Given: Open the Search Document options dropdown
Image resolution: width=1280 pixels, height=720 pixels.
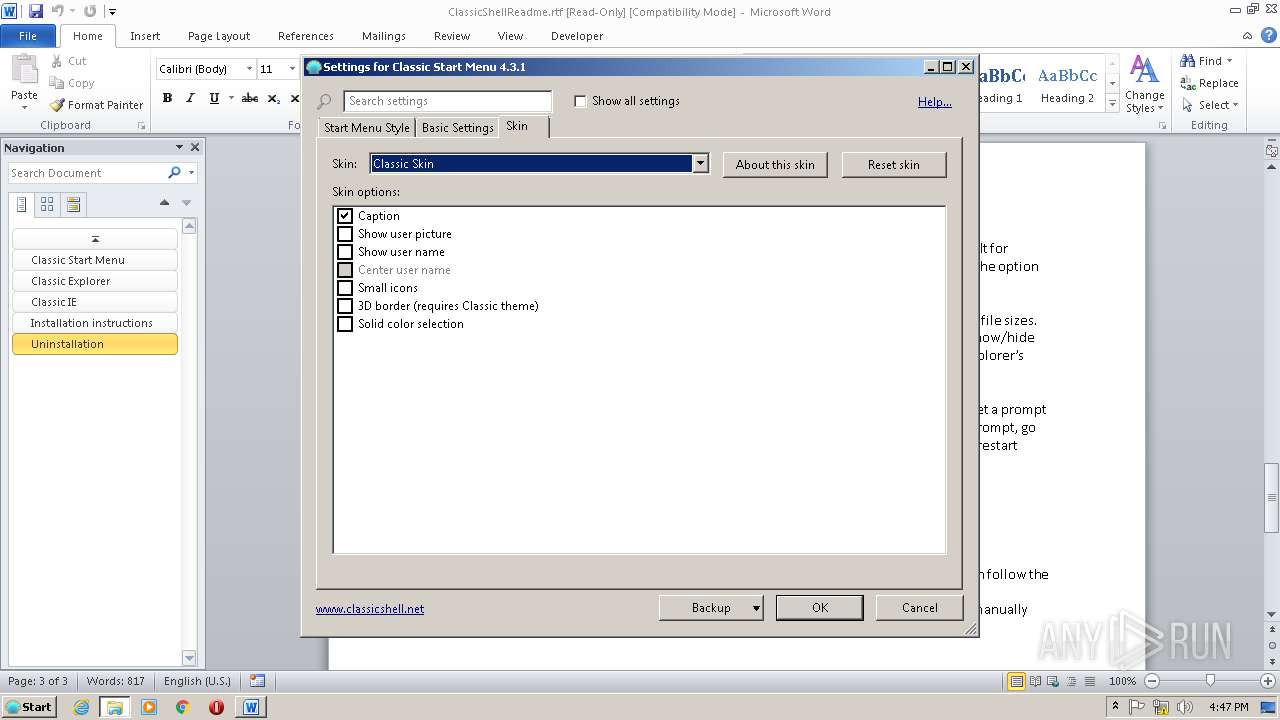Looking at the screenshot, I should (x=191, y=173).
